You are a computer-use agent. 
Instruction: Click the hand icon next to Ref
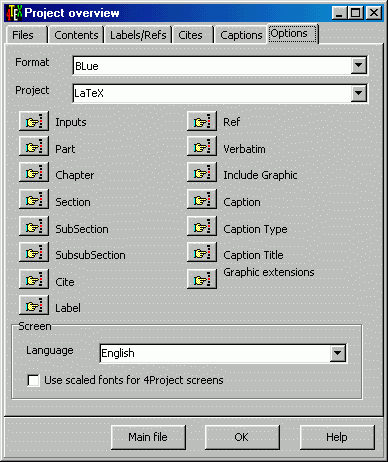pyautogui.click(x=202, y=121)
